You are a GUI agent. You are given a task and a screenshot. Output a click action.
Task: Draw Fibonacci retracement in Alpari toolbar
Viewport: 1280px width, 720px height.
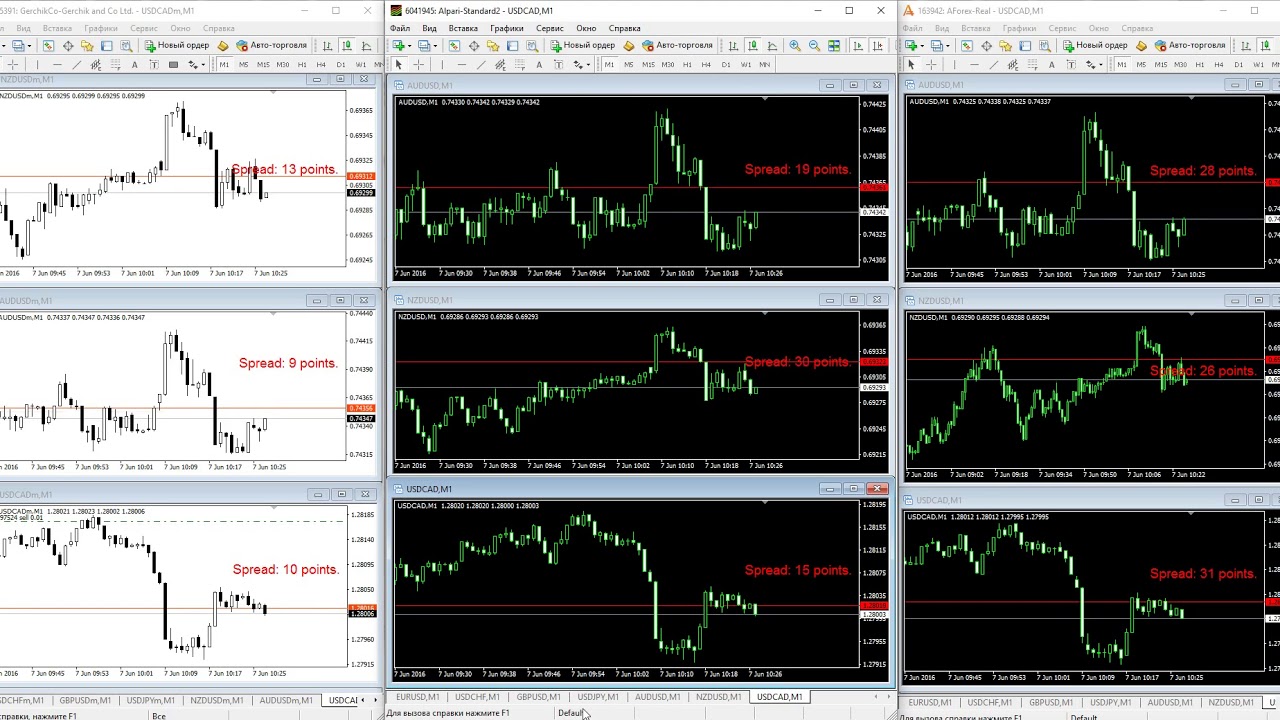520,64
